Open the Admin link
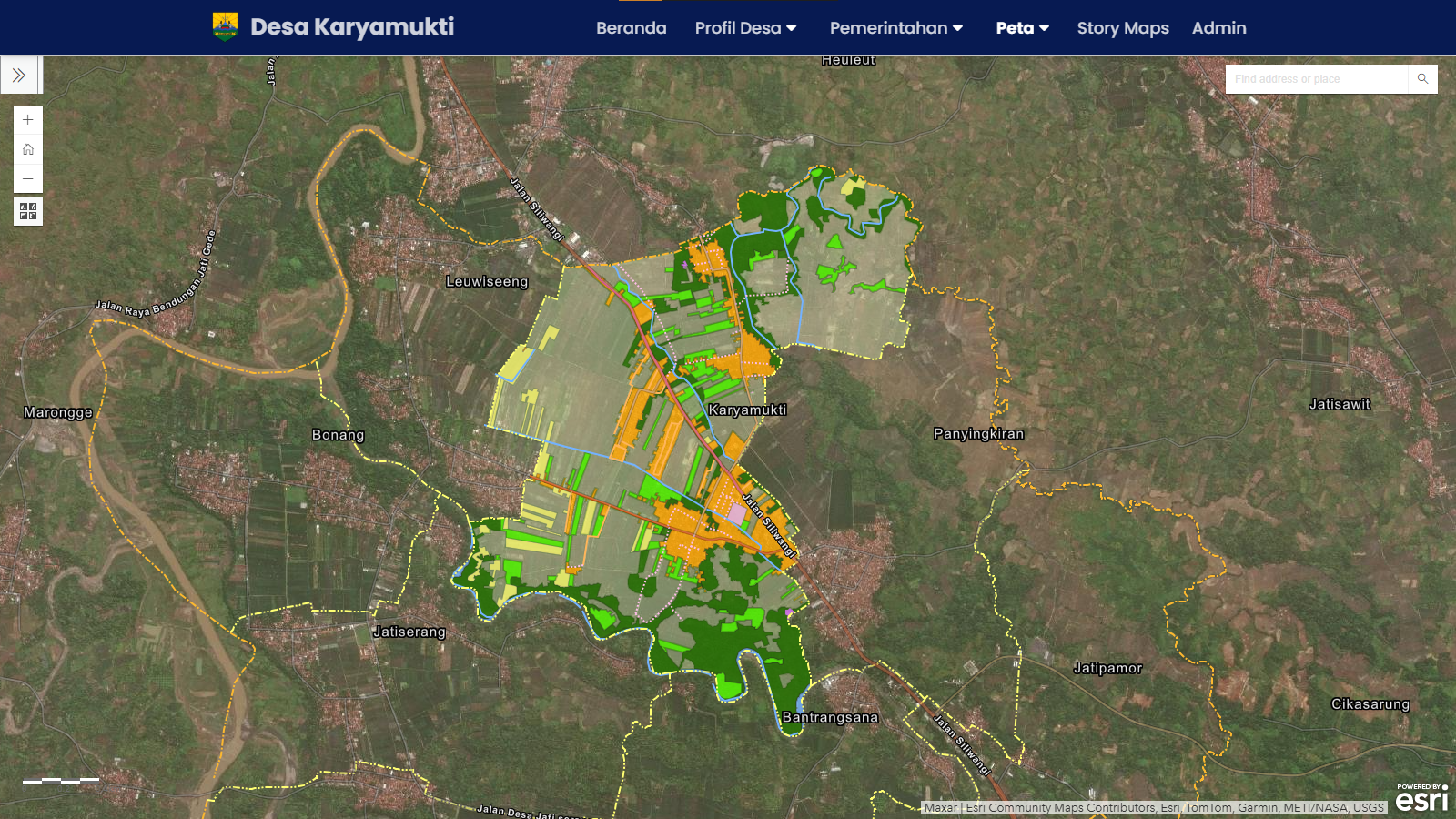 [1218, 28]
